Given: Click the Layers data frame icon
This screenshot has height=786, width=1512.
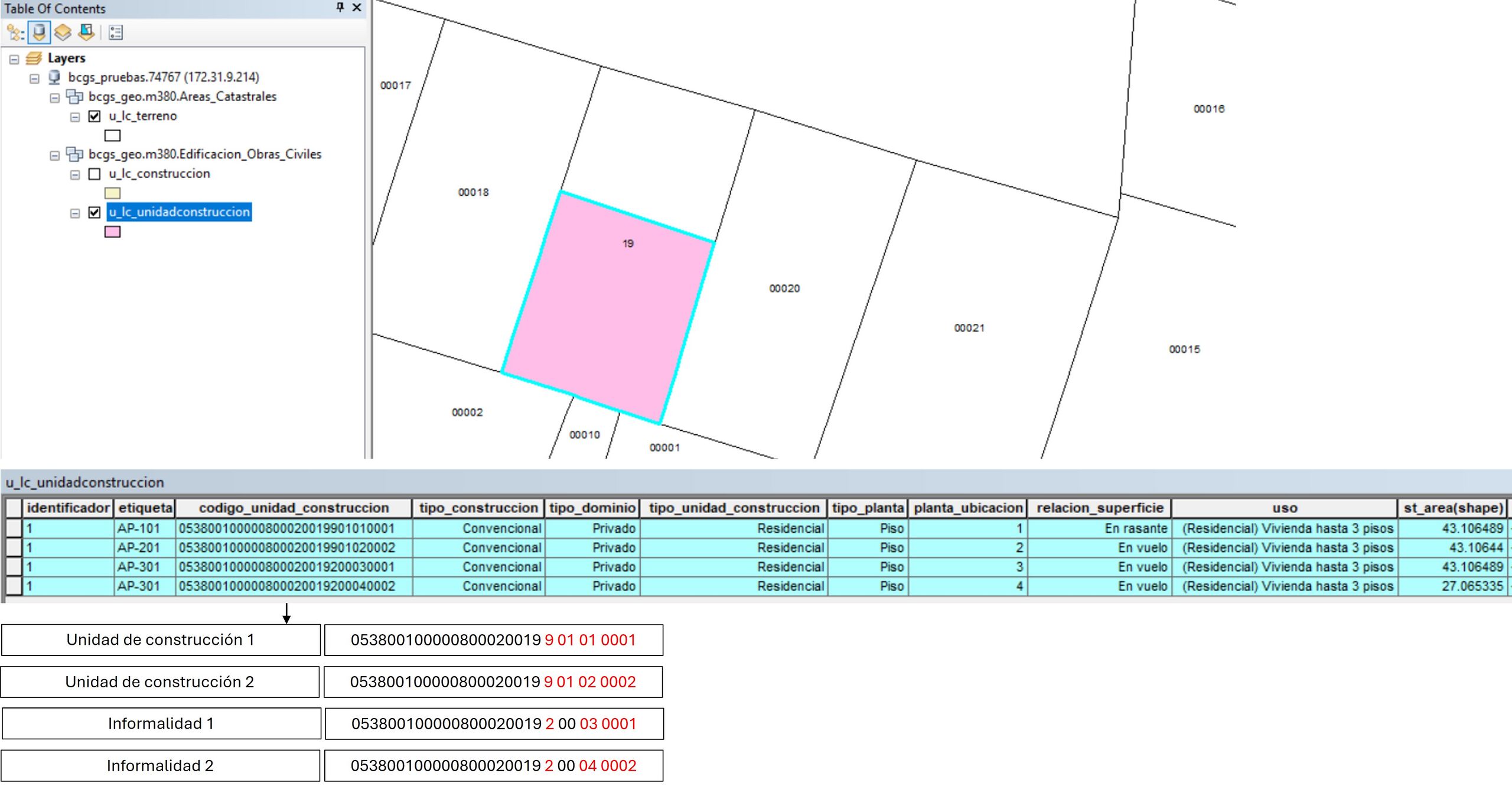Looking at the screenshot, I should [x=34, y=58].
